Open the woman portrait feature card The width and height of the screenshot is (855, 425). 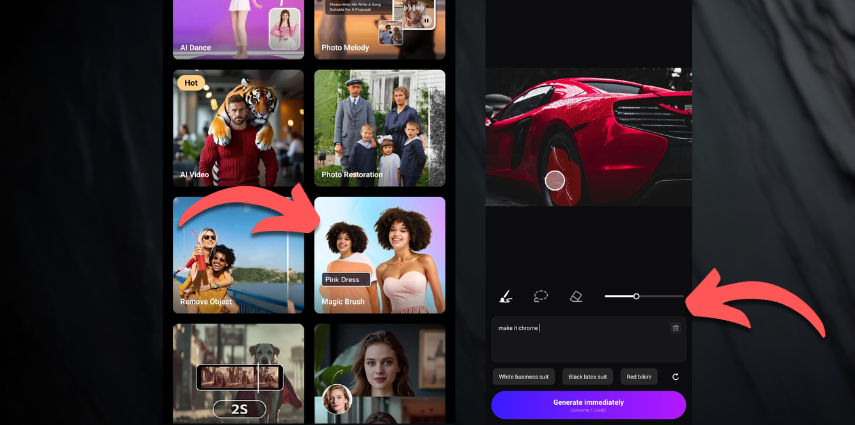380,374
